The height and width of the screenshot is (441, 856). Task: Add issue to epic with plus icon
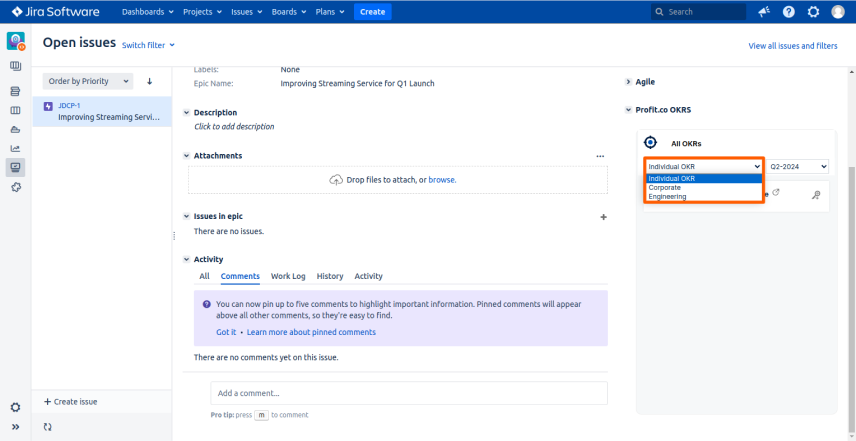[x=603, y=217]
